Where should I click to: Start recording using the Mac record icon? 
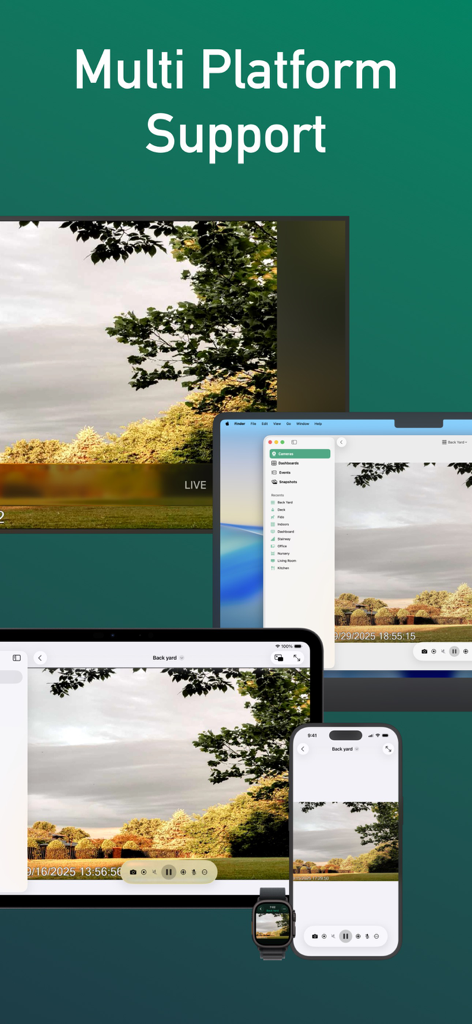coord(433,651)
